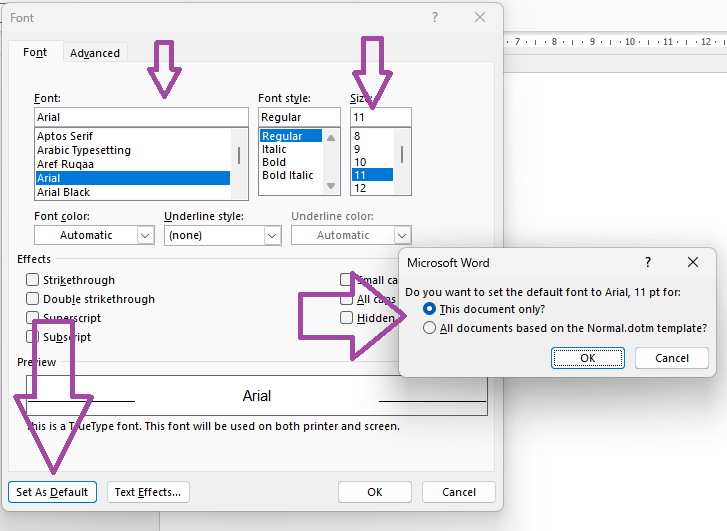The image size is (727, 531).
Task: Select size 10 in size list
Action: (x=372, y=162)
